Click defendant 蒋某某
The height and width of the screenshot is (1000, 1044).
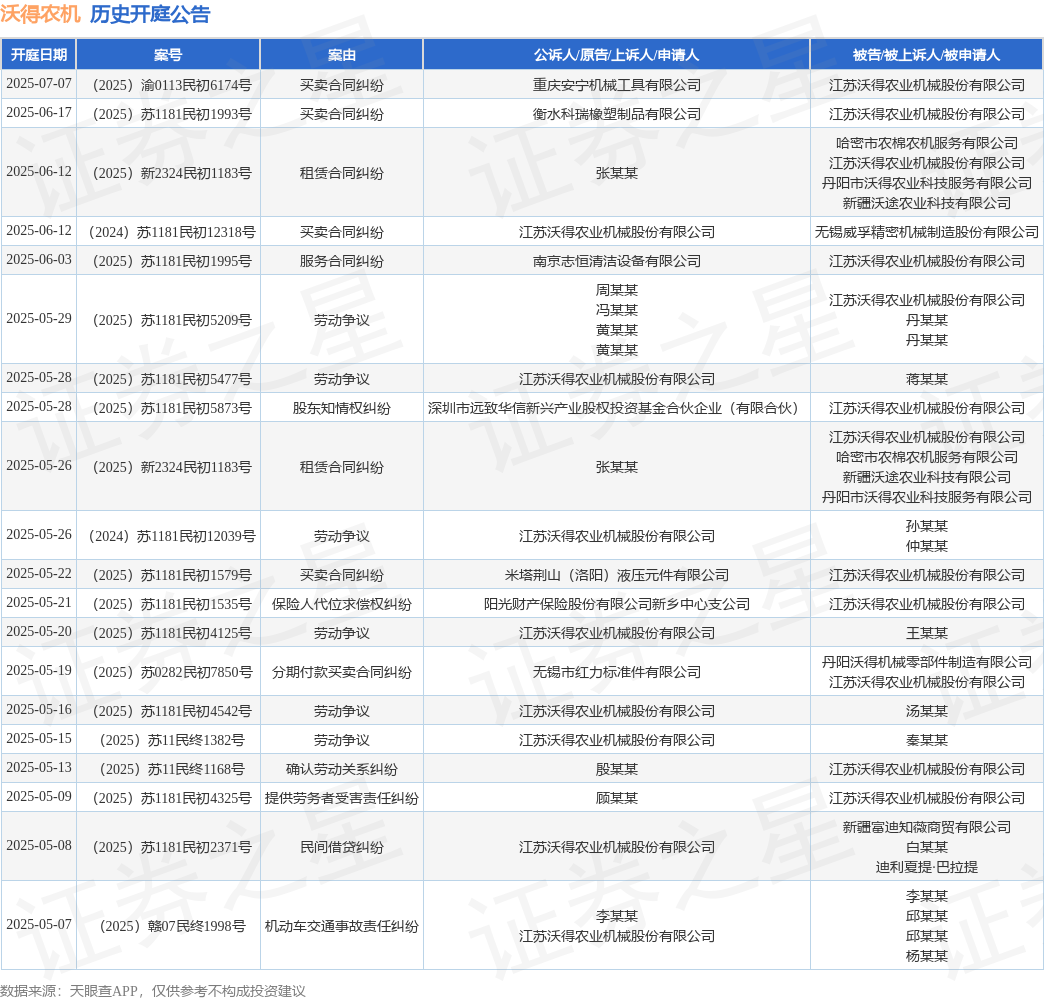point(926,379)
